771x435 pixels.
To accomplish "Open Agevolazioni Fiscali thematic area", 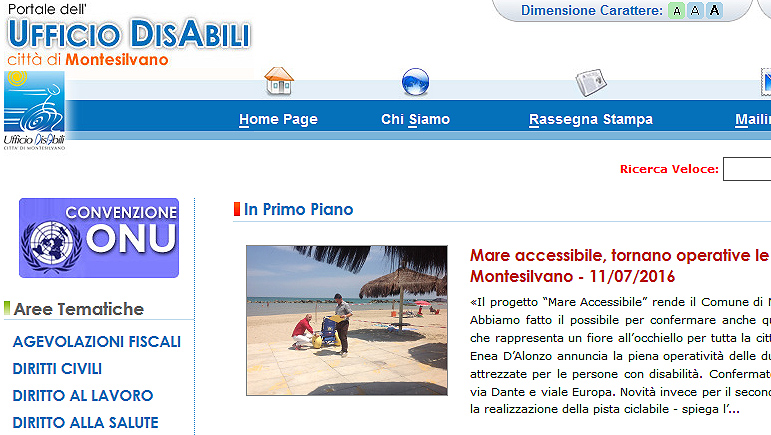I will pyautogui.click(x=97, y=342).
